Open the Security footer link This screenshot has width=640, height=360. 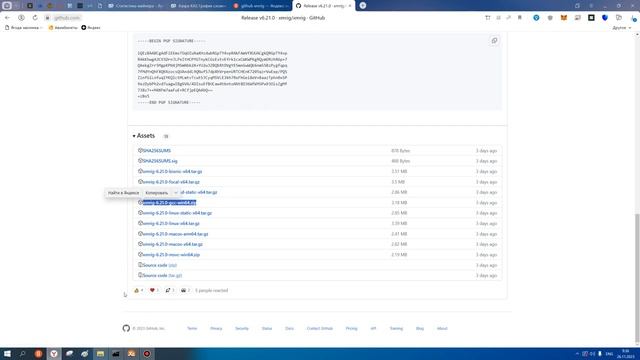[x=242, y=328]
